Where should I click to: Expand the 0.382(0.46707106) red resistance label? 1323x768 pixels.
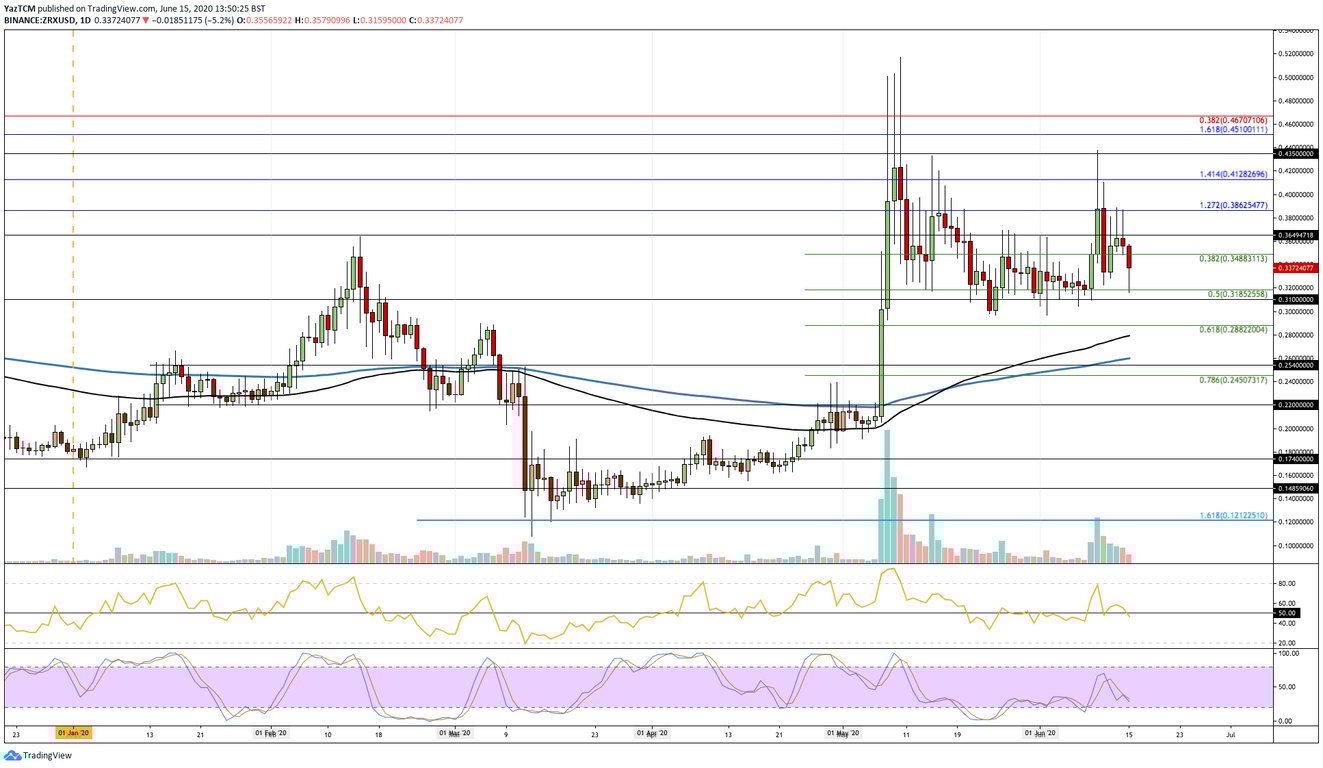[x=1232, y=119]
